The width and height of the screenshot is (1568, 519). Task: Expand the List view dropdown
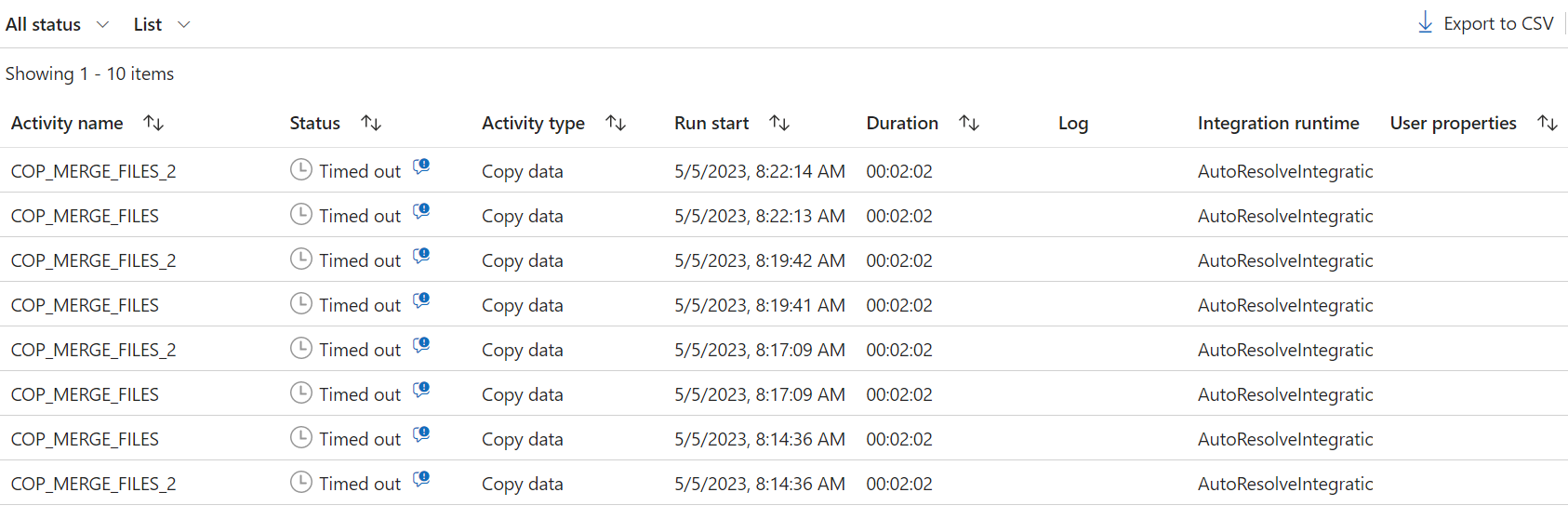pos(161,24)
